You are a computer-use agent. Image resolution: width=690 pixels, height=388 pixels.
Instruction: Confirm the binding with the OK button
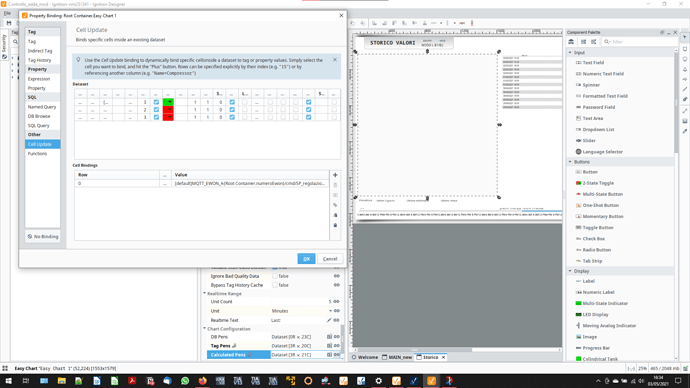click(x=306, y=259)
